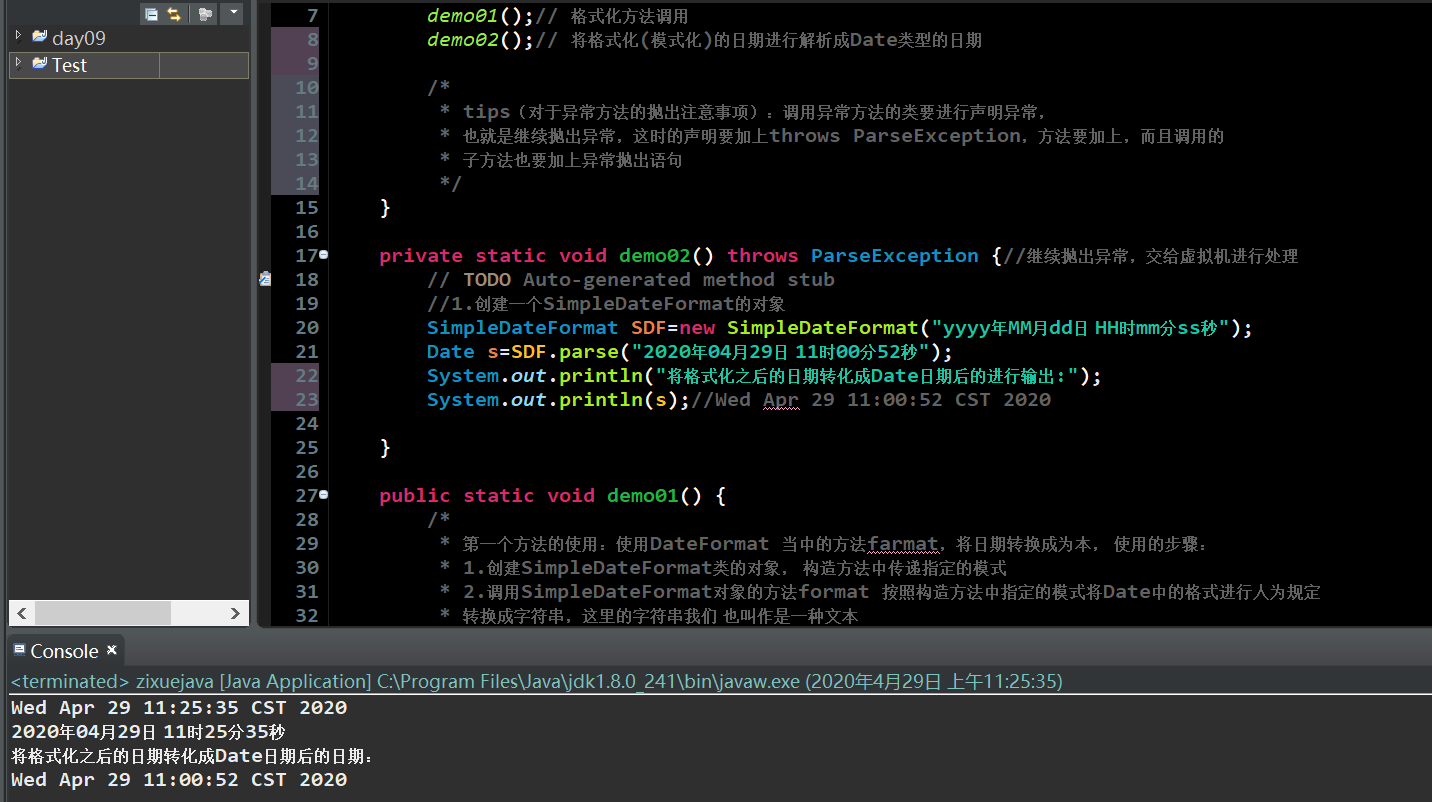Click console output '2020年04月29日 11时25分35秒'
Viewport: 1432px width, 802px height.
[x=148, y=732]
